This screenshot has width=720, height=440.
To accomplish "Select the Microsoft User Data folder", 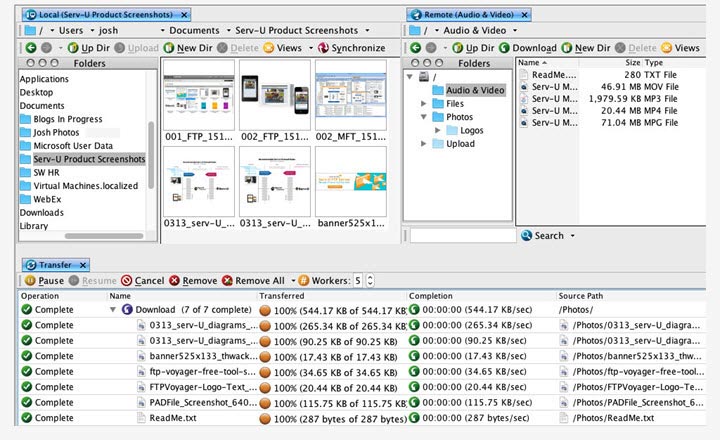I will [67, 146].
